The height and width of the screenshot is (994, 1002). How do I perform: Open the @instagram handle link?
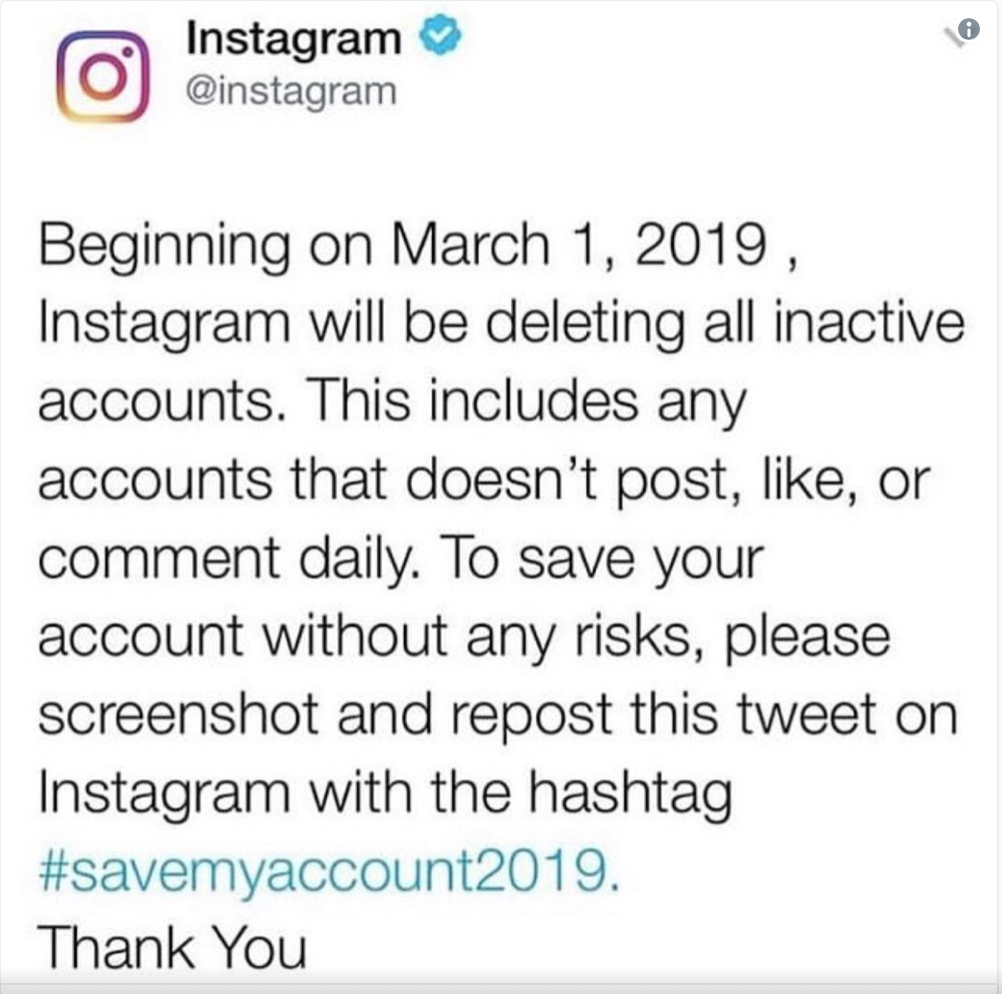pos(291,92)
